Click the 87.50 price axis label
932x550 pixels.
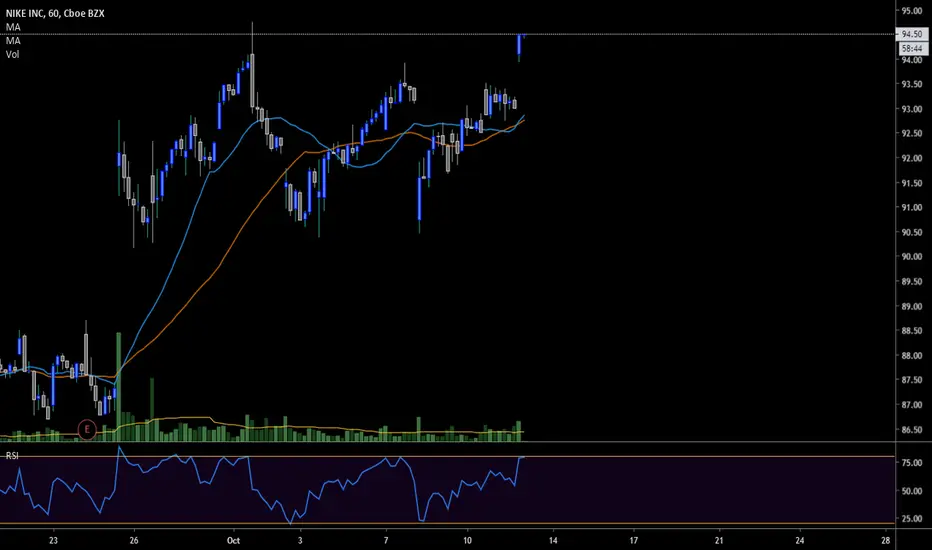pos(912,380)
